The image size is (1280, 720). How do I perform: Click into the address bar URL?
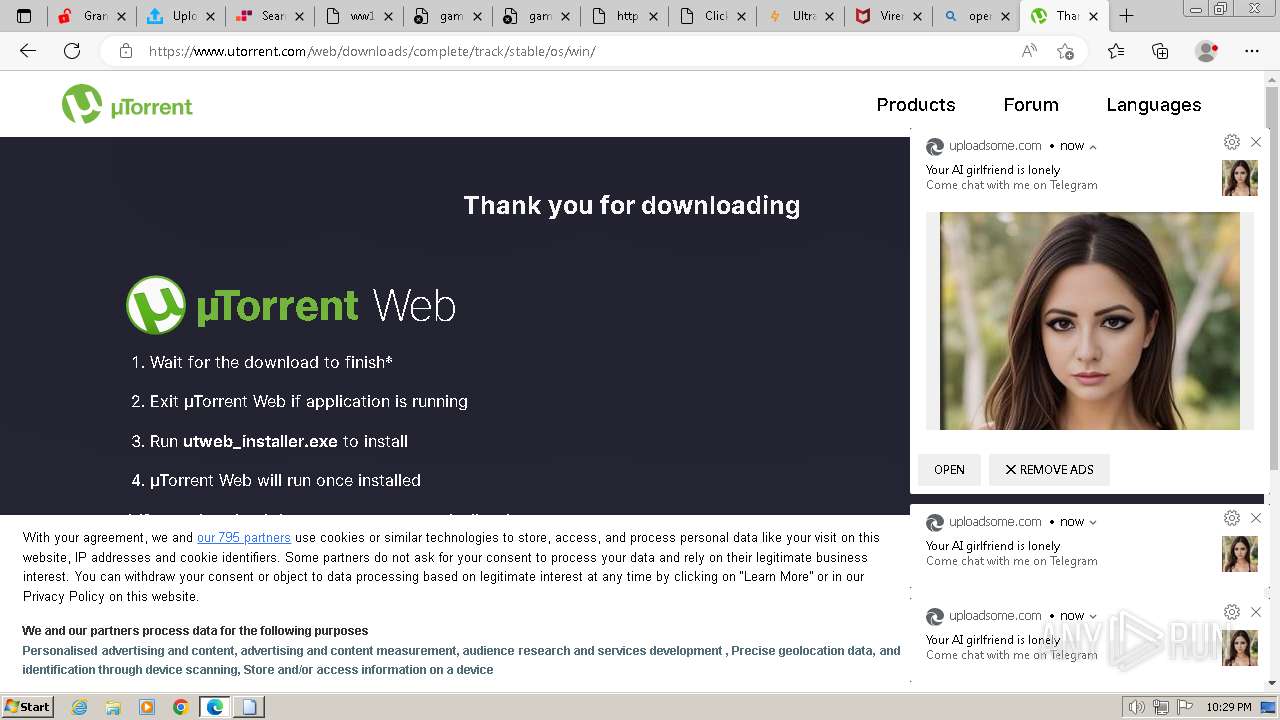point(372,51)
